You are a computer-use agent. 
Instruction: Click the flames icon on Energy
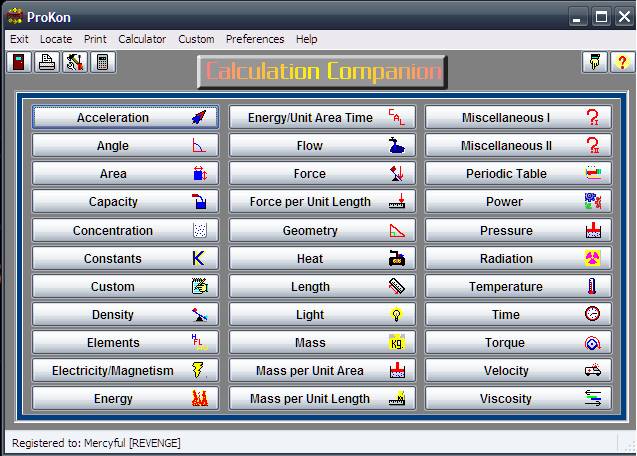(199, 398)
